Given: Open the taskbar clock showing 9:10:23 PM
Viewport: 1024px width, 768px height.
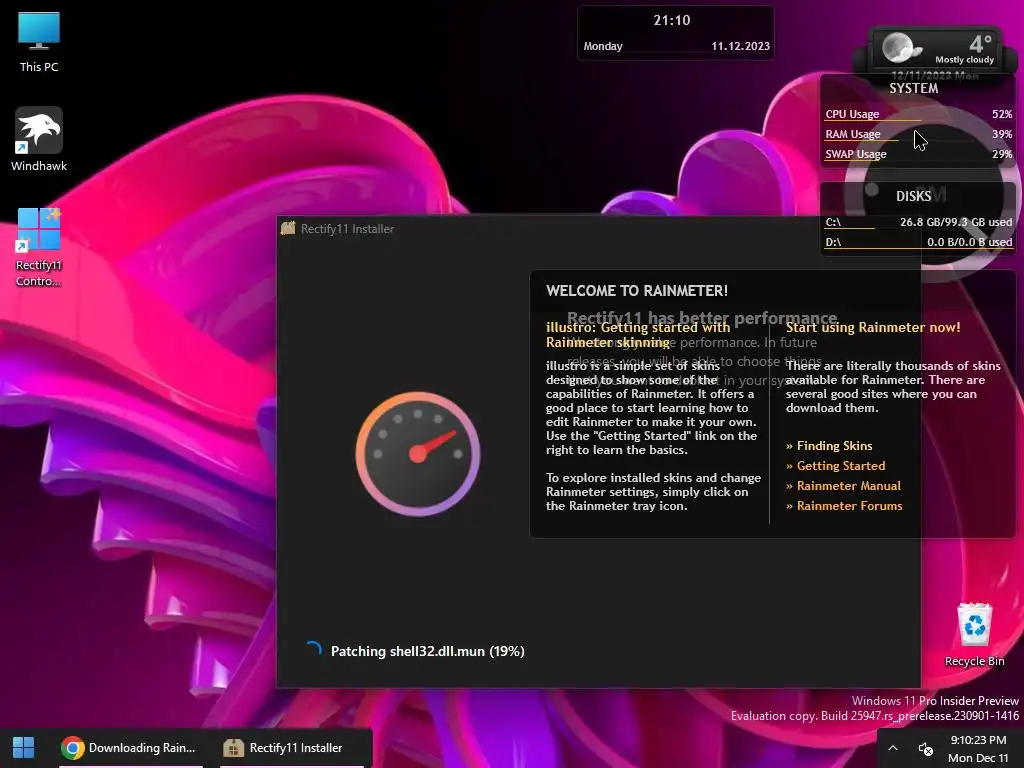Looking at the screenshot, I should 978,748.
